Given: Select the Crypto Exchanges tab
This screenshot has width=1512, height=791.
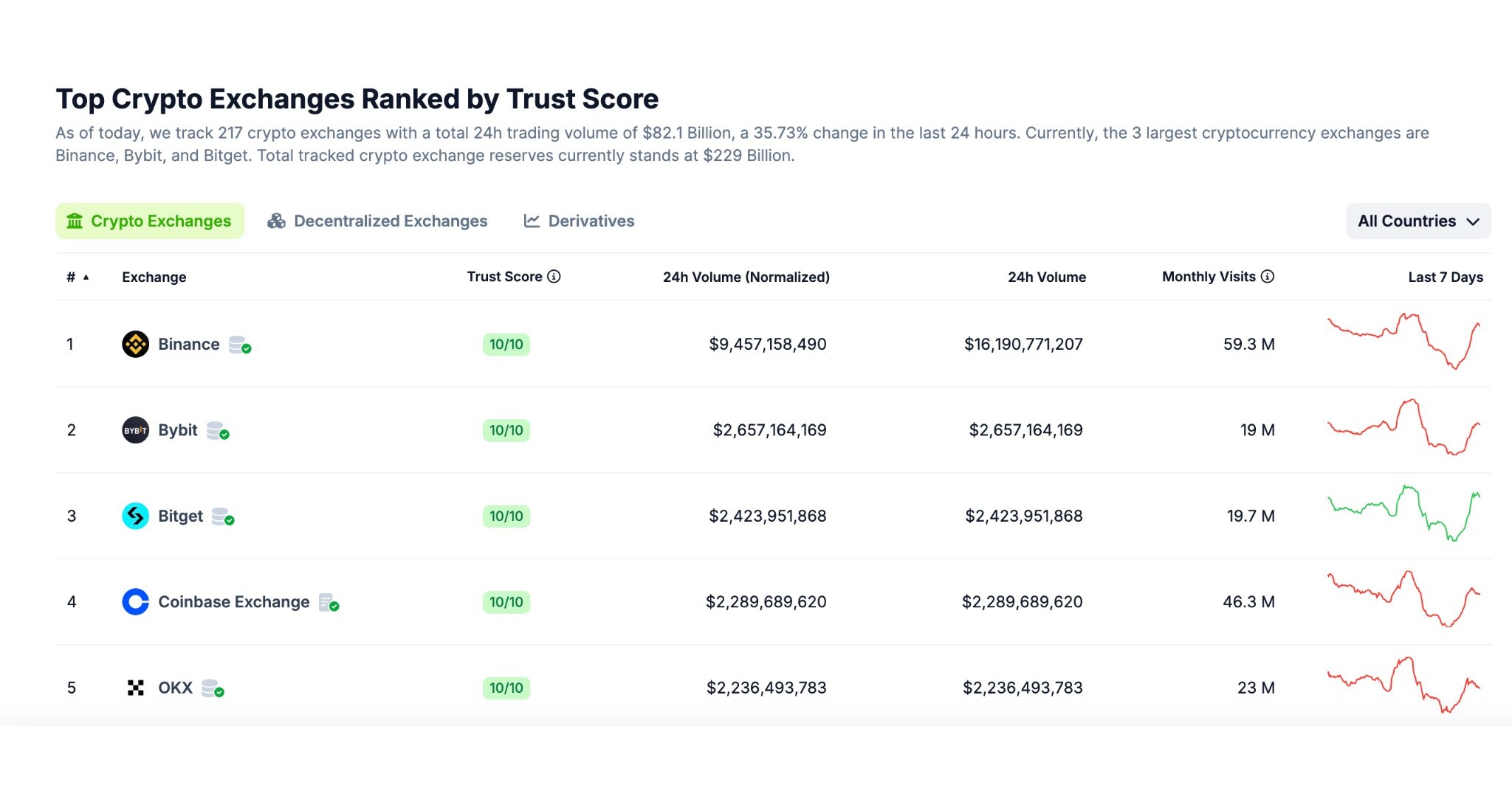Looking at the screenshot, I should pos(159,221).
